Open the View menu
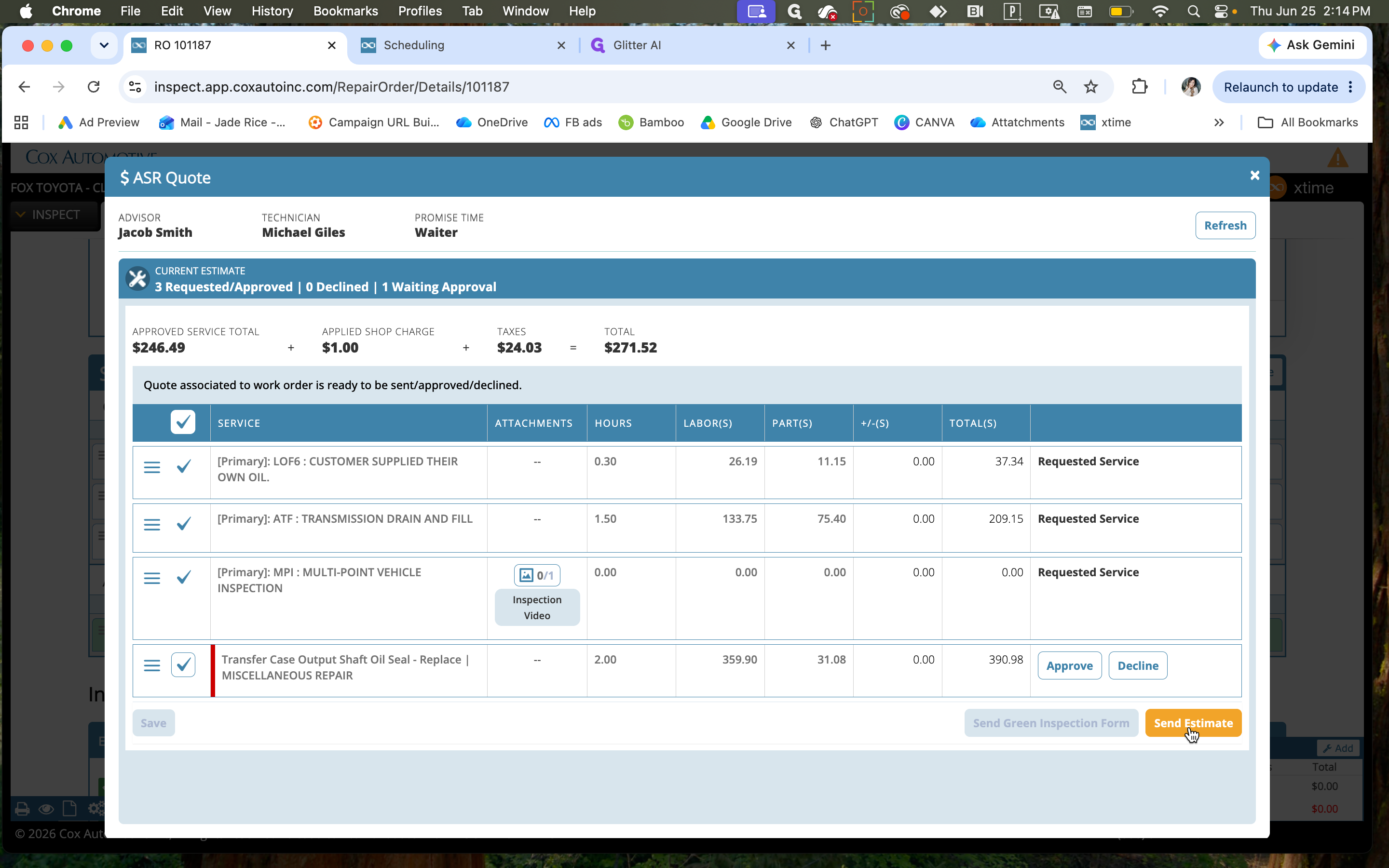This screenshot has width=1389, height=868. [x=217, y=12]
